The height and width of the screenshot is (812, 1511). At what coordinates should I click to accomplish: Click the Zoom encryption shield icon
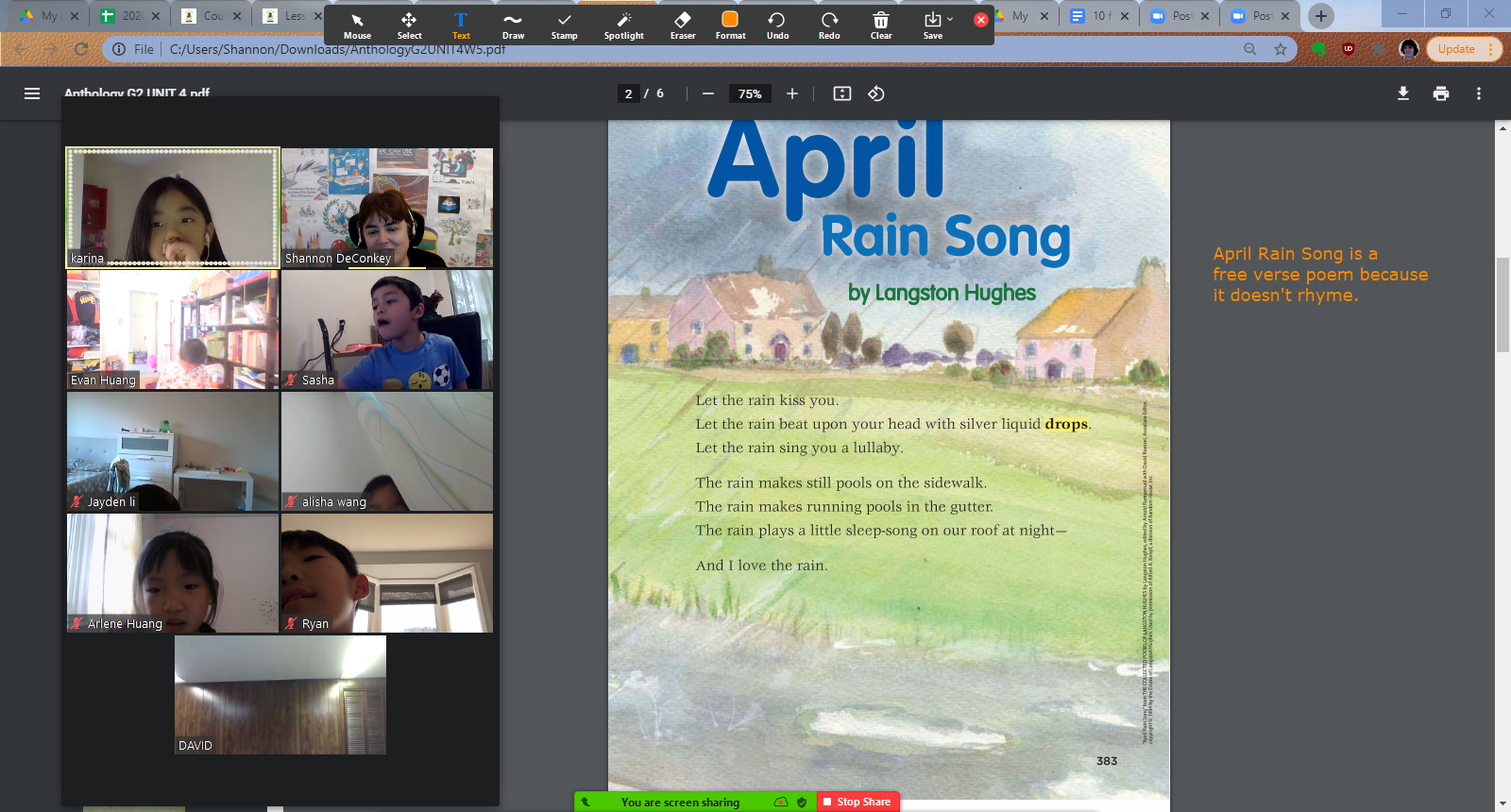click(x=802, y=802)
